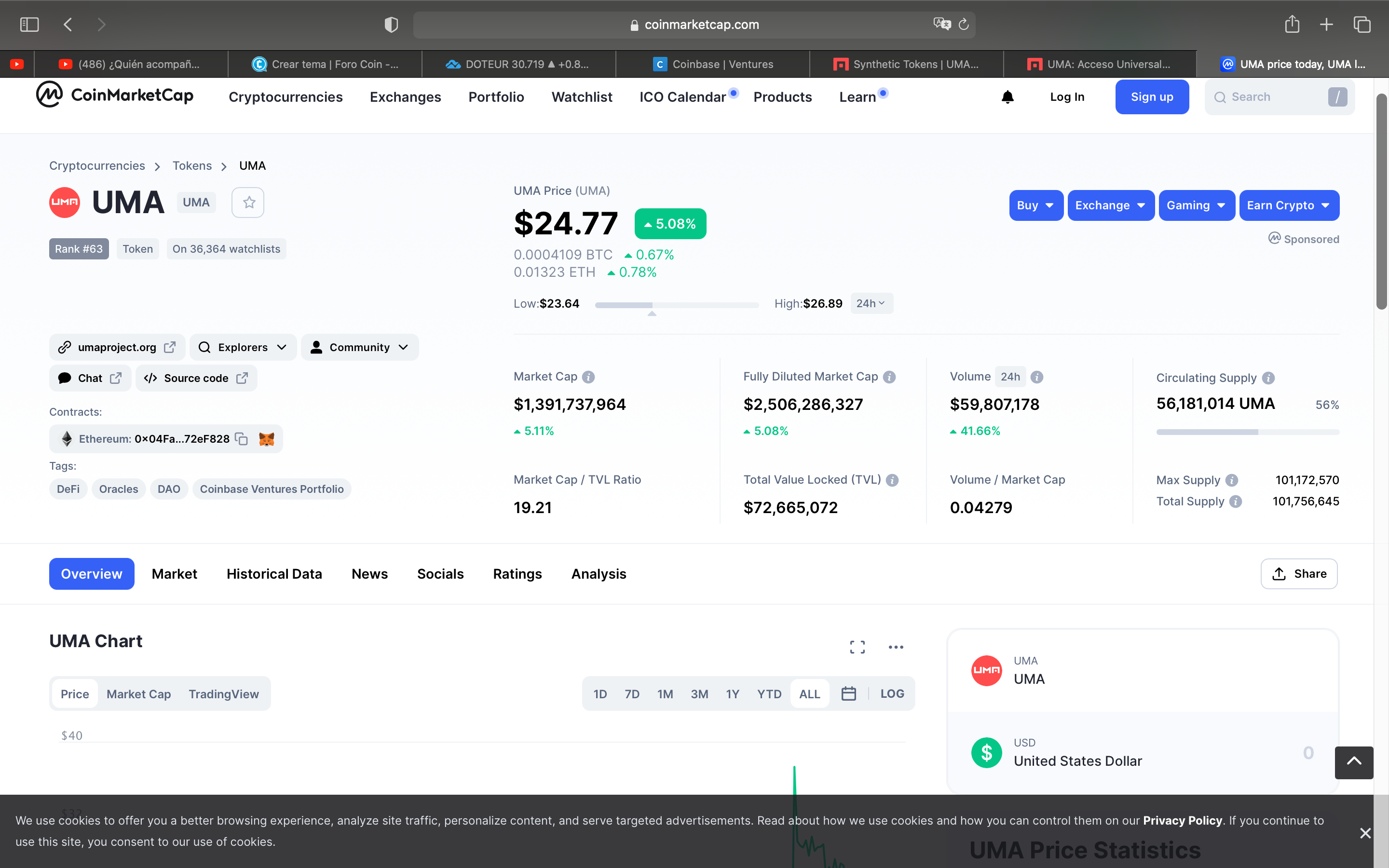Copy Ethereum contract address icon
This screenshot has width=1389, height=868.
(242, 439)
